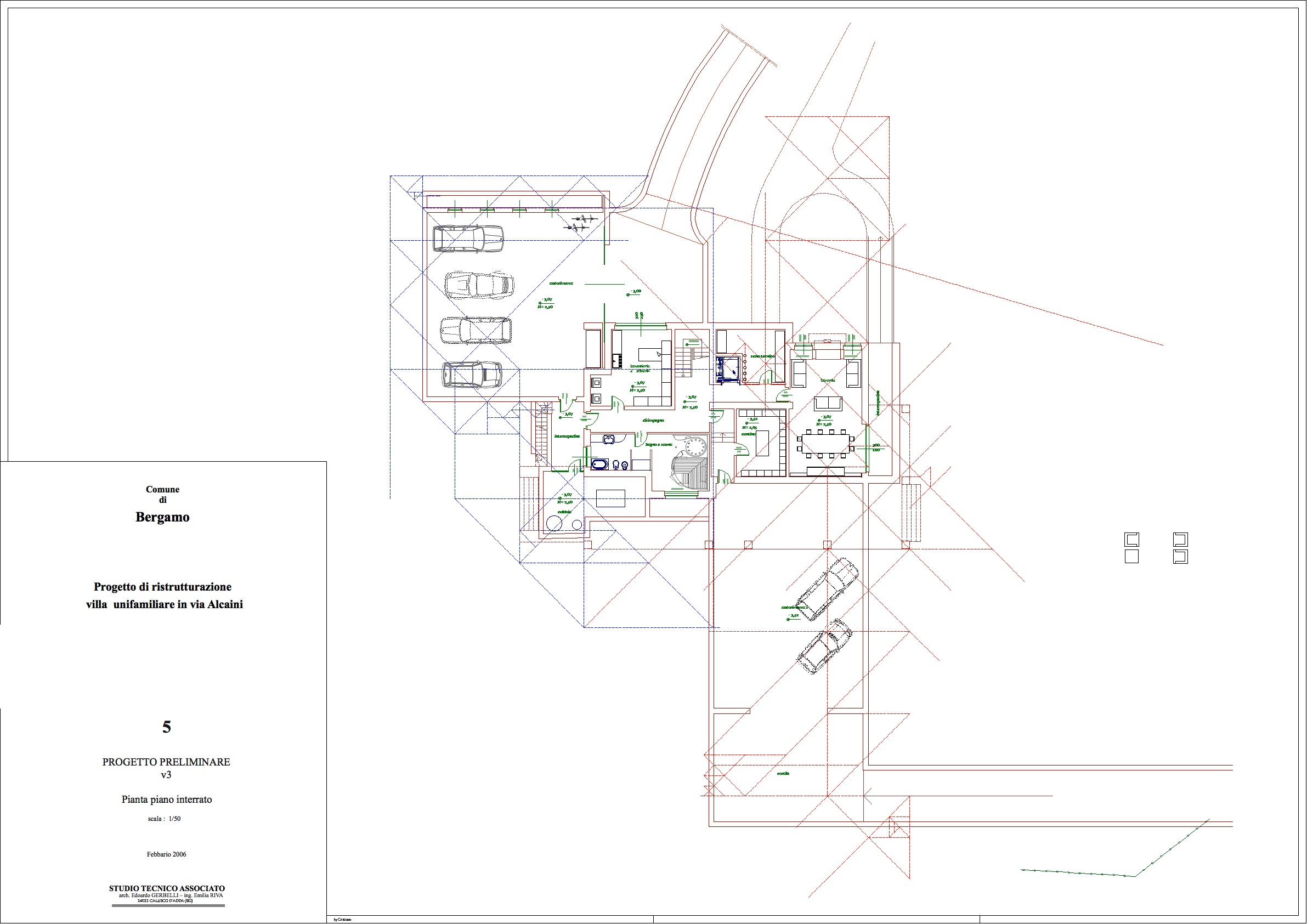
Task: Click the 'Bergamo' title text
Action: click(x=162, y=517)
